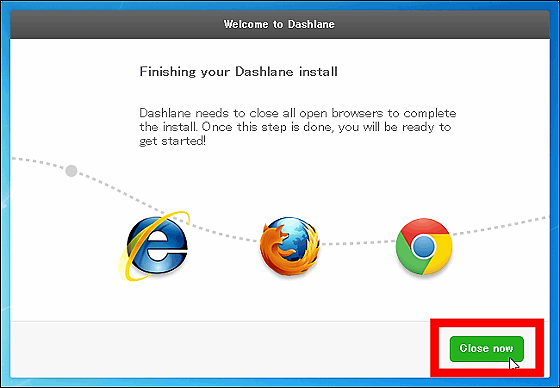The image size is (560, 388).
Task: Select the Firefox browser icon
Action: point(290,246)
